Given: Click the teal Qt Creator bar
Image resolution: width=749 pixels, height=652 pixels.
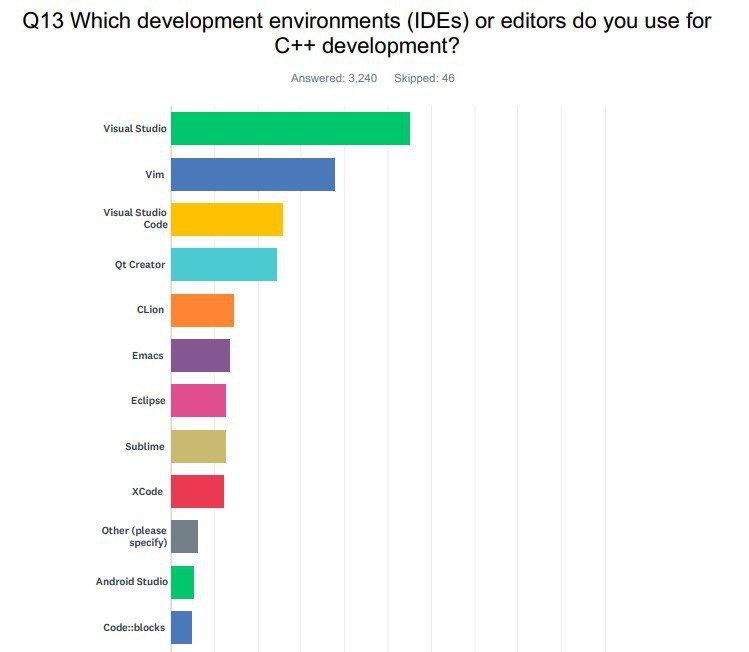Looking at the screenshot, I should tap(224, 264).
